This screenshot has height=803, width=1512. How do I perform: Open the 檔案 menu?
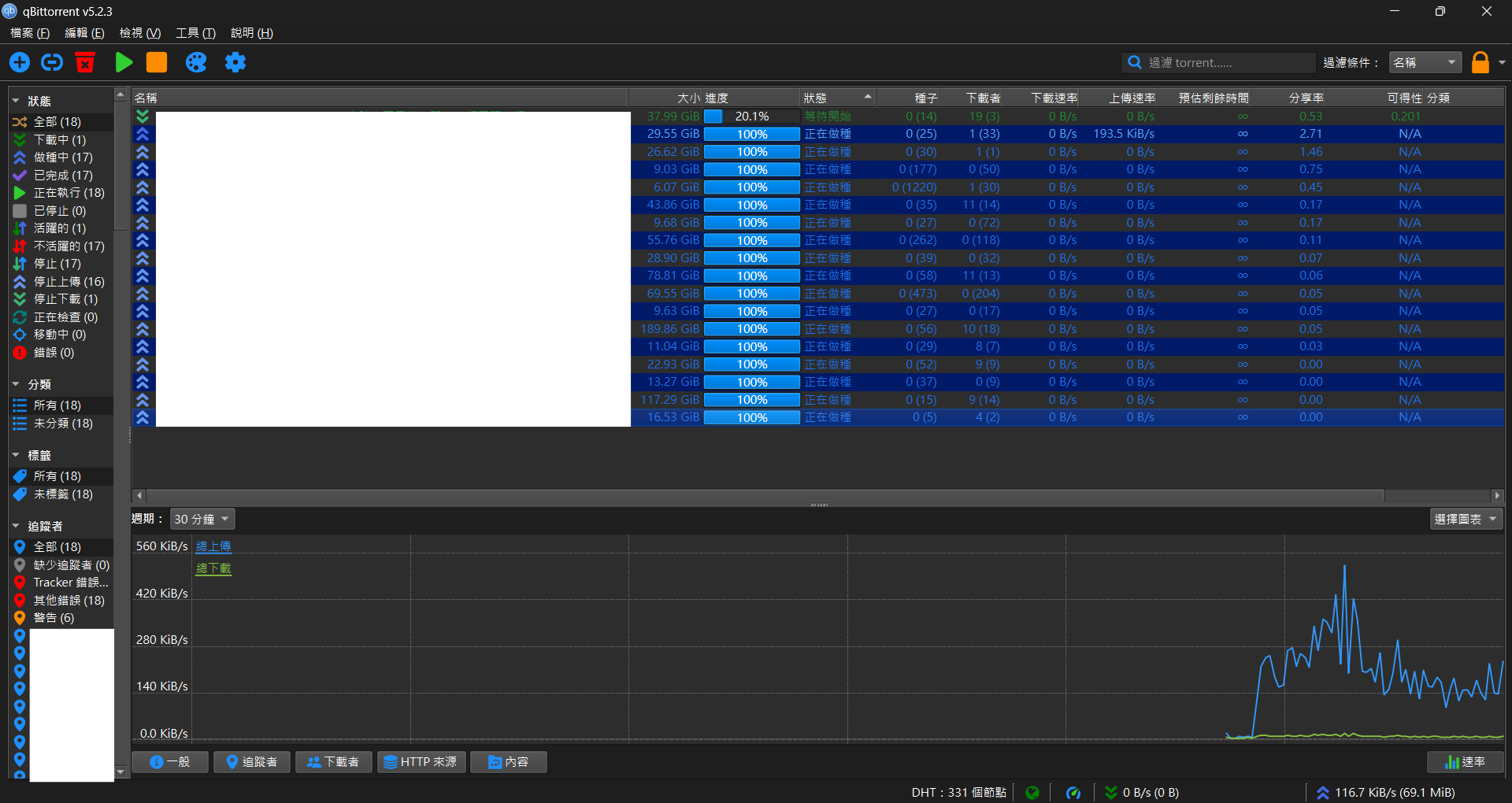(30, 32)
